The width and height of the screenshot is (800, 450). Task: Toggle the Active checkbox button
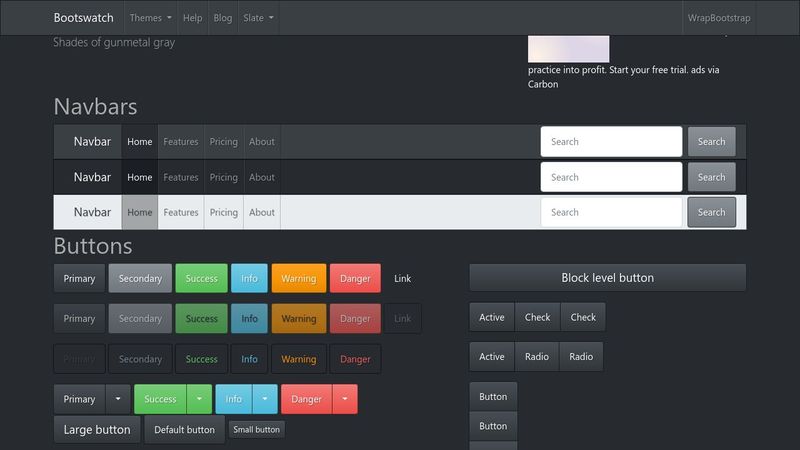click(492, 317)
